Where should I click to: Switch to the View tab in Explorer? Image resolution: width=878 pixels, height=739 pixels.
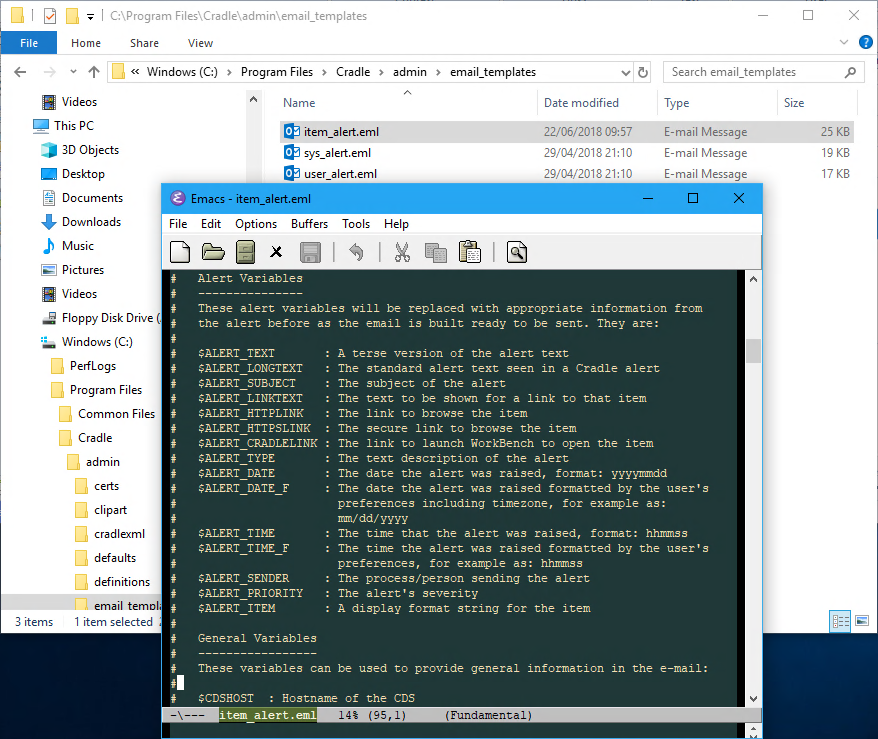(x=200, y=43)
